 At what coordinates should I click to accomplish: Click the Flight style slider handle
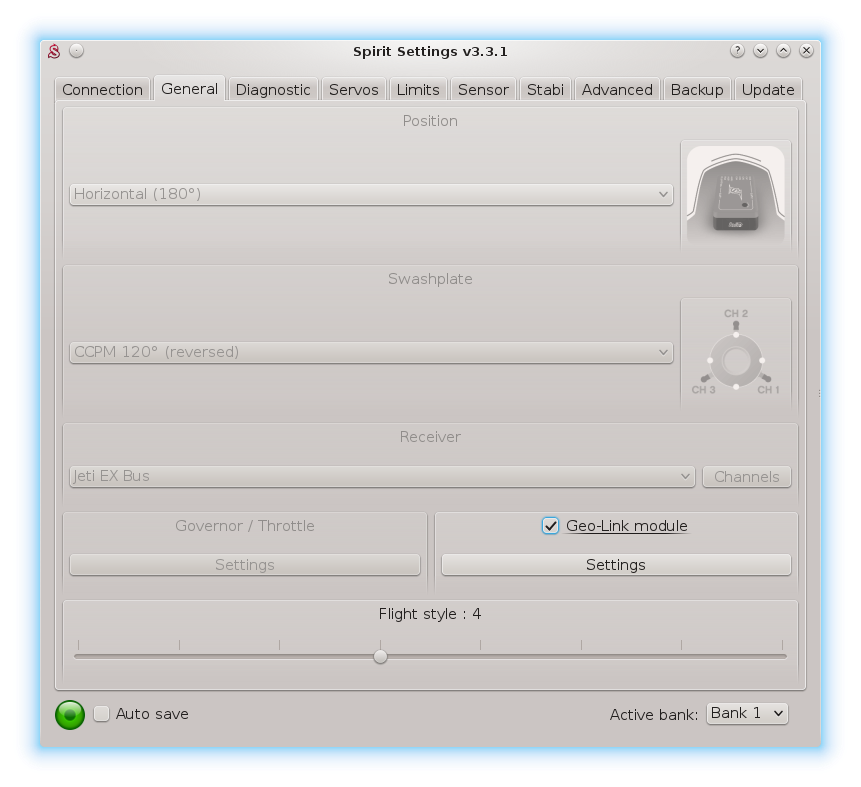[x=380, y=657]
